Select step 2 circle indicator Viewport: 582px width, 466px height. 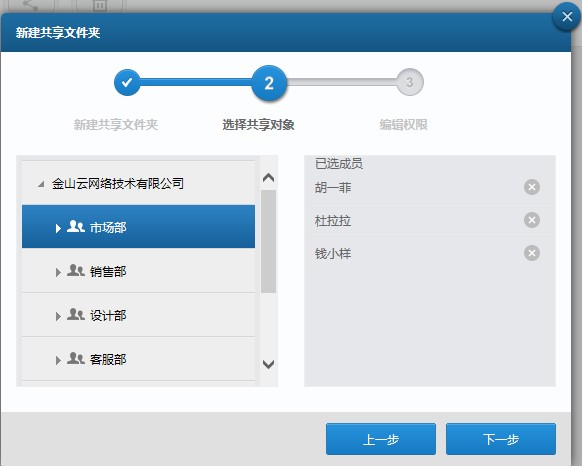coord(269,83)
